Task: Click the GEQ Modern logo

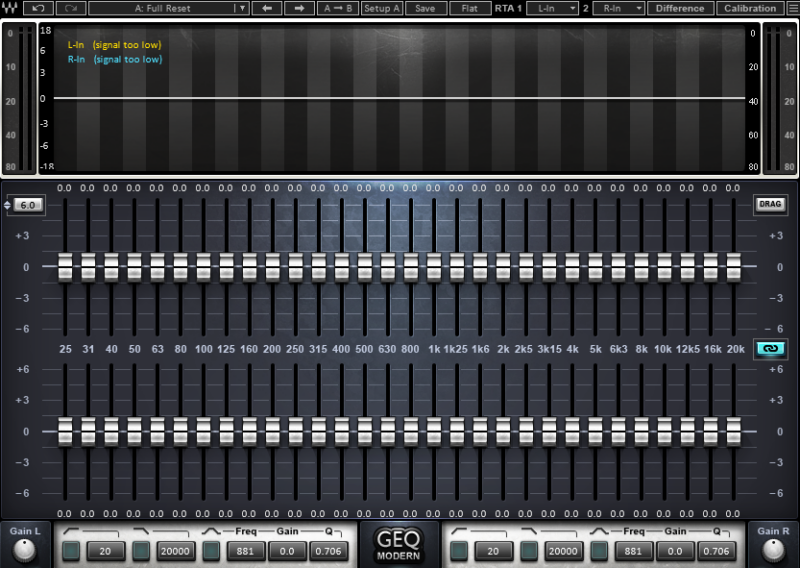Action: pos(398,544)
